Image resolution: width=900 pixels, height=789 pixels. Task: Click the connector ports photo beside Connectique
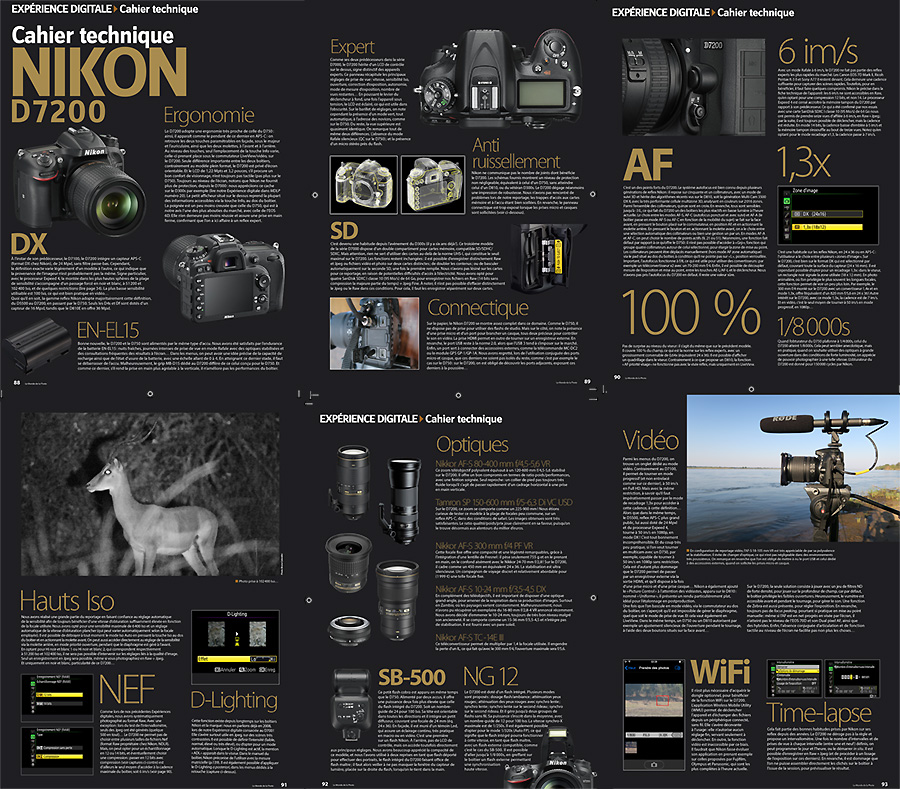pyautogui.click(x=374, y=333)
